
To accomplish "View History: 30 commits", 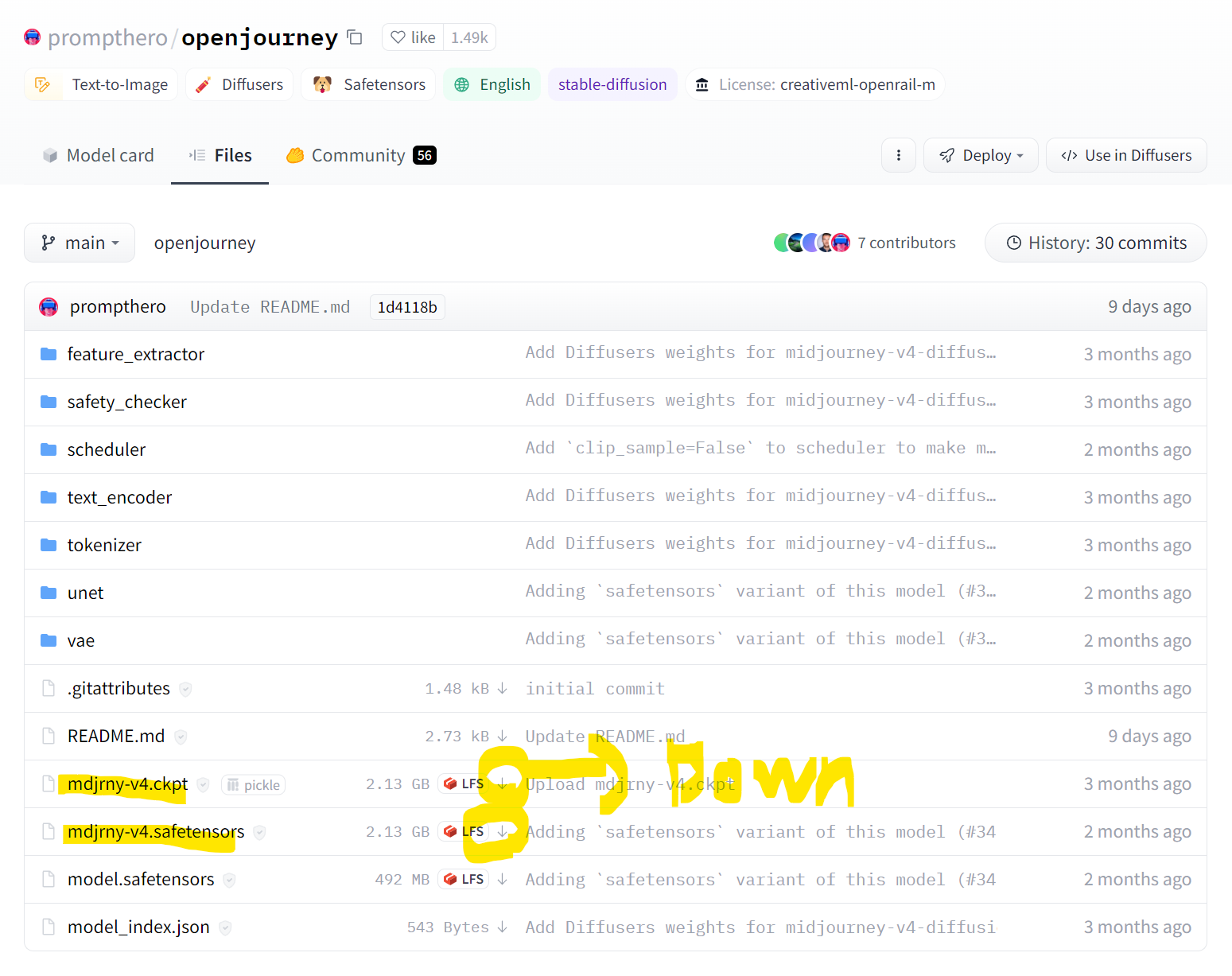I will [x=1096, y=243].
